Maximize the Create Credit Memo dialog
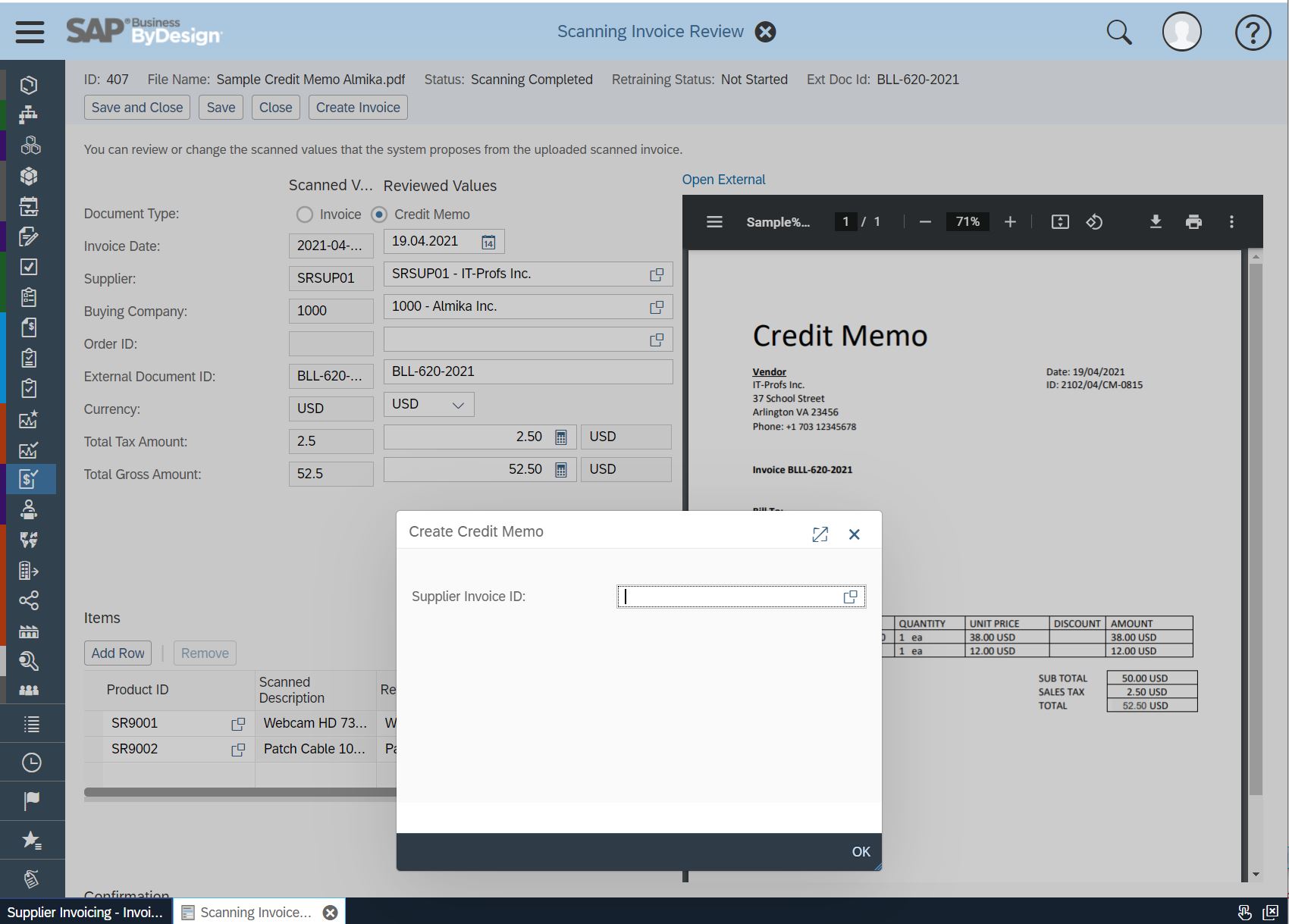The width and height of the screenshot is (1289, 924). coord(820,534)
